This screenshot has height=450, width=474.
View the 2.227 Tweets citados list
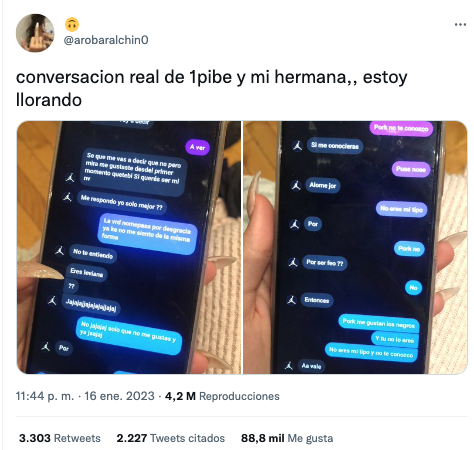click(x=171, y=438)
